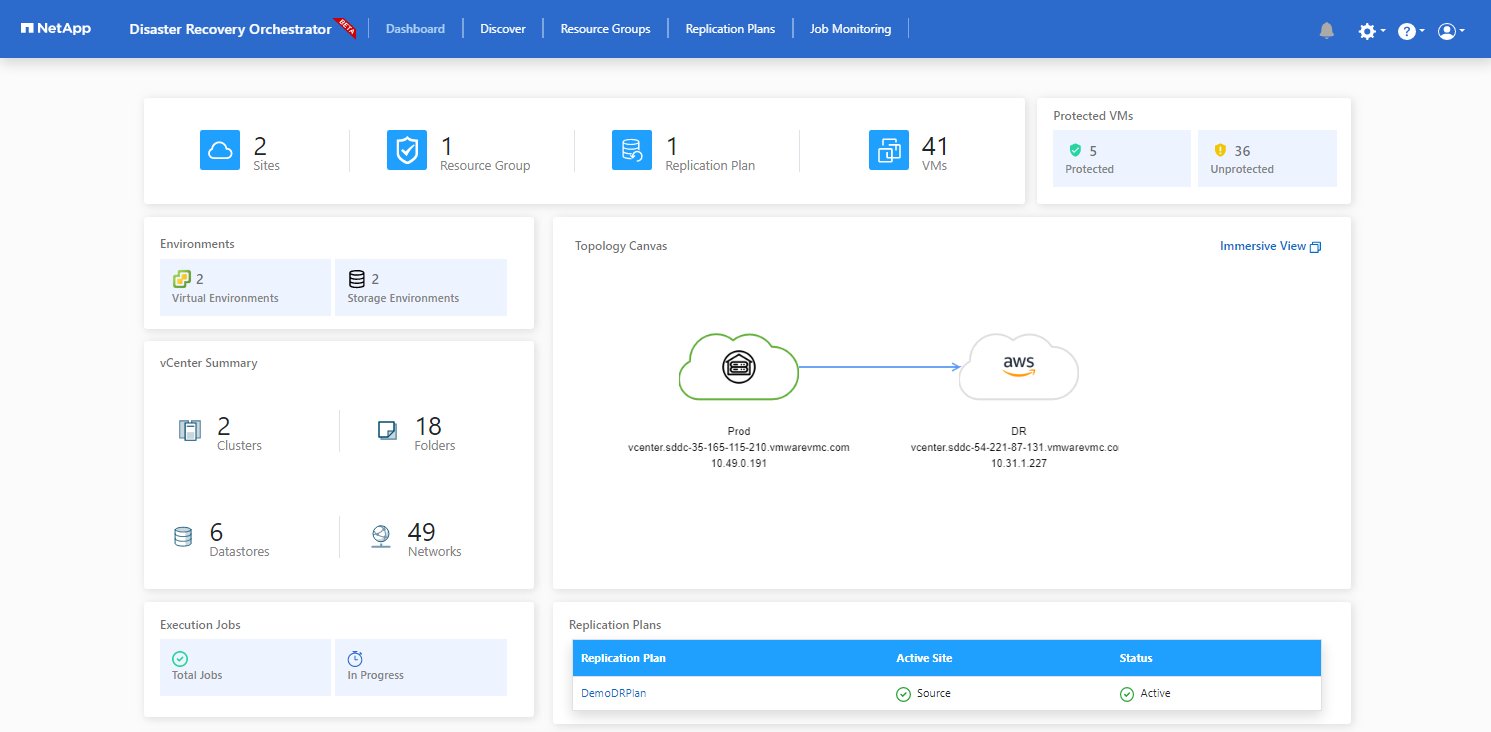This screenshot has width=1491, height=732.
Task: Click the Status column header
Action: pos(1136,658)
